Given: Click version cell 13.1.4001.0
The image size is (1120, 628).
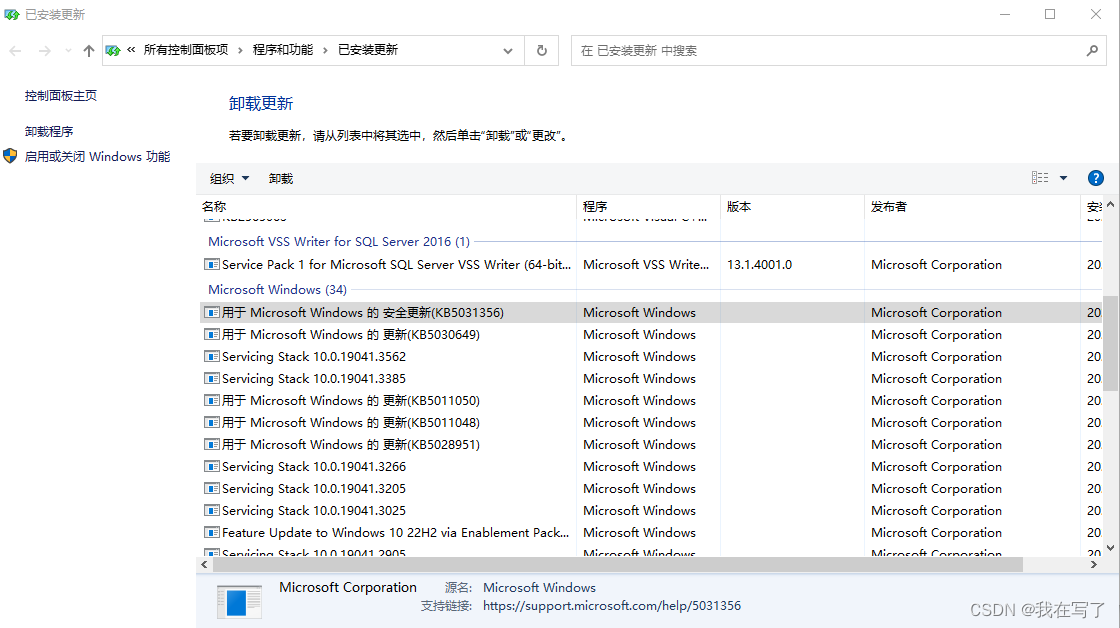Looking at the screenshot, I should 759,264.
